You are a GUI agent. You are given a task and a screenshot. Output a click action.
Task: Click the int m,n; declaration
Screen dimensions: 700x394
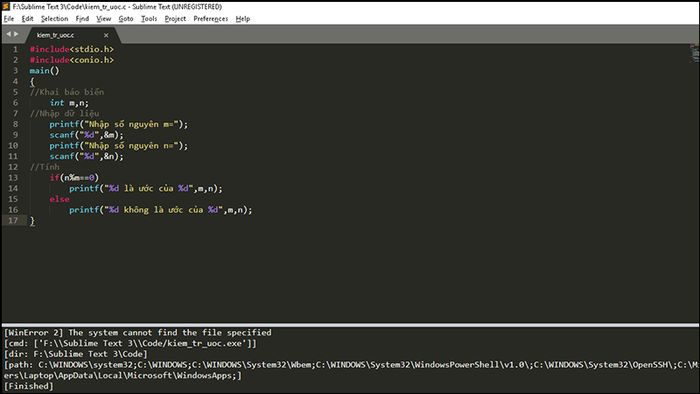point(69,103)
